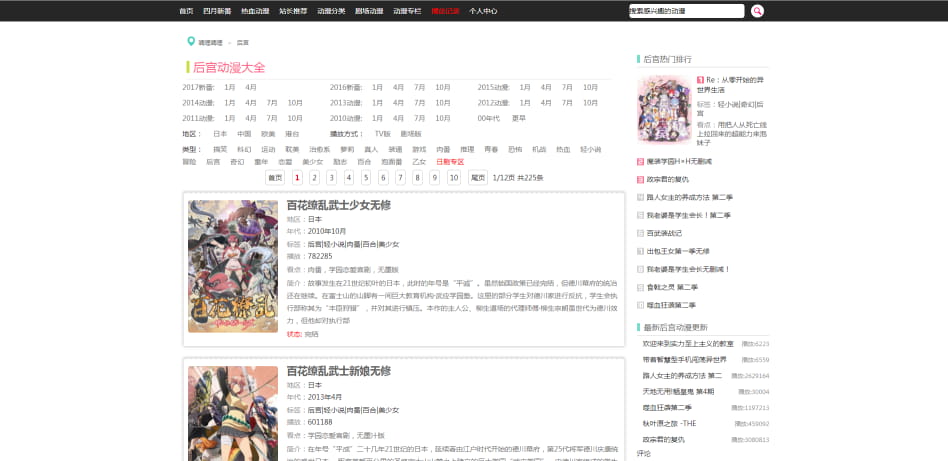The height and width of the screenshot is (461, 948).
Task: Click rank 1 badge beside Re:从零开始
Action: point(700,80)
